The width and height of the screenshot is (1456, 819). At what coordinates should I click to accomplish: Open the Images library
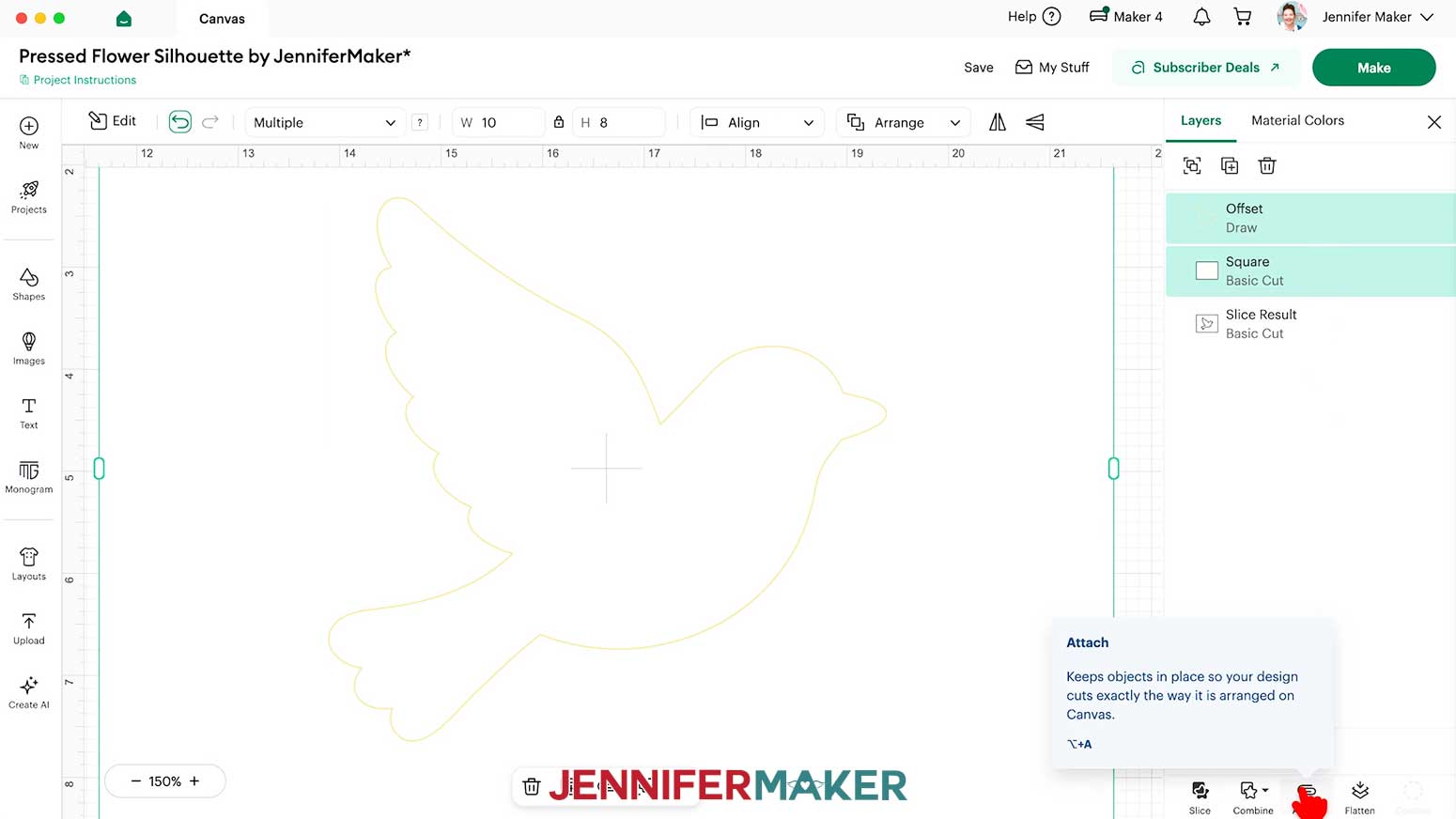pos(29,348)
